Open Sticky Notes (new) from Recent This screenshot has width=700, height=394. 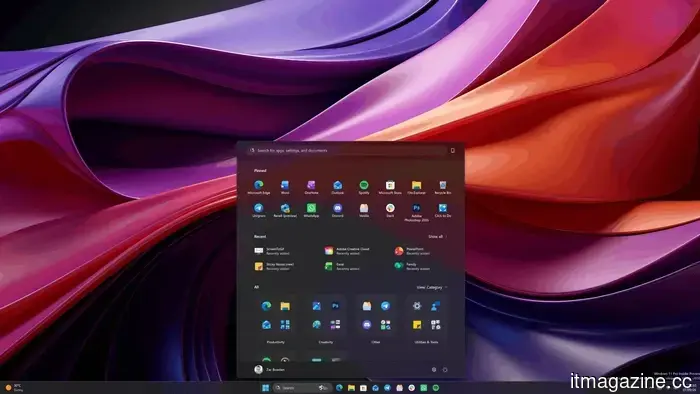click(x=275, y=266)
